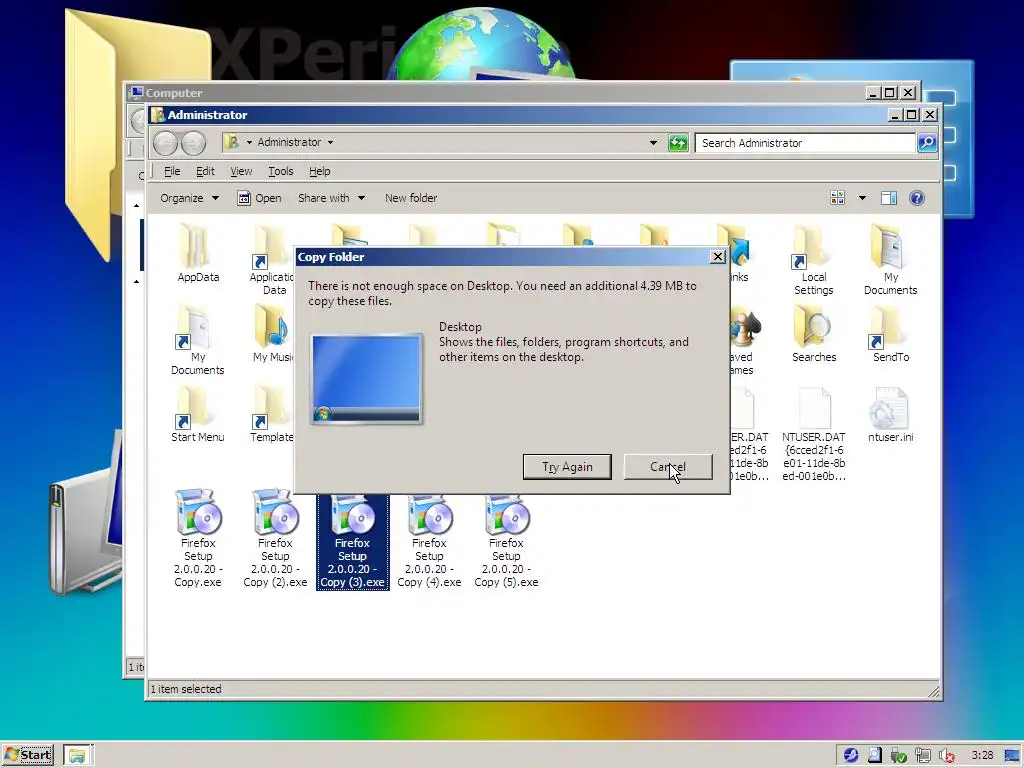The width and height of the screenshot is (1024, 768).
Task: Select the SendTo shortcut folder
Action: 891,334
